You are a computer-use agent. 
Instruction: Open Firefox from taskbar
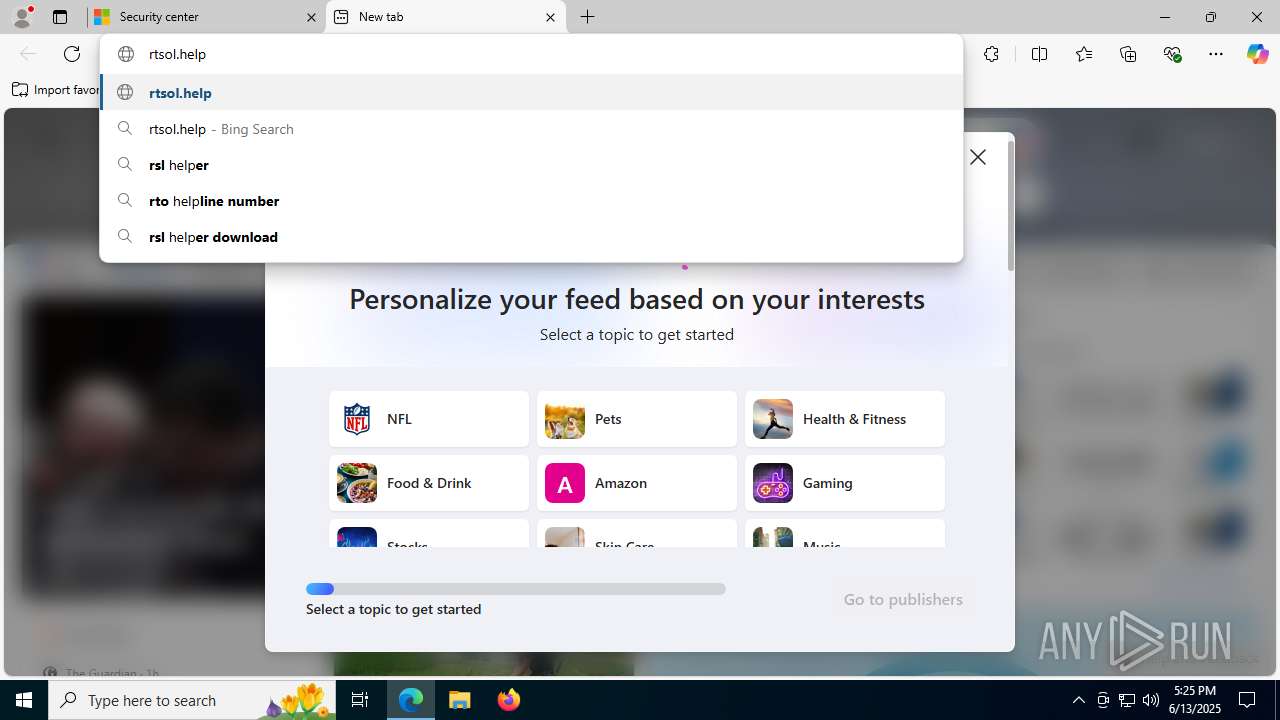click(508, 700)
